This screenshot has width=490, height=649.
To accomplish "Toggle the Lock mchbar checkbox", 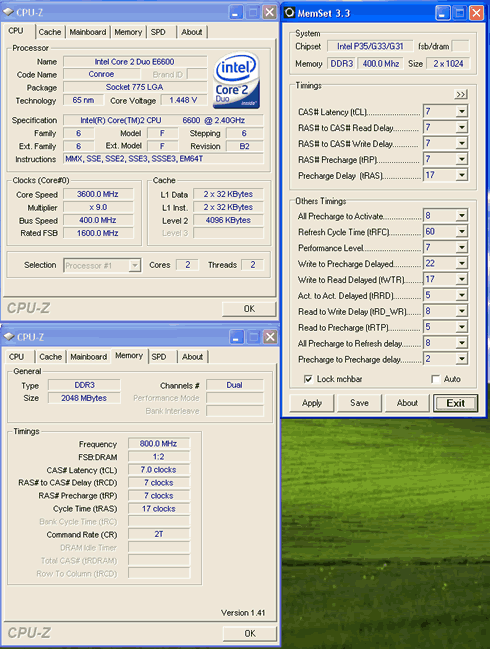I will (308, 379).
